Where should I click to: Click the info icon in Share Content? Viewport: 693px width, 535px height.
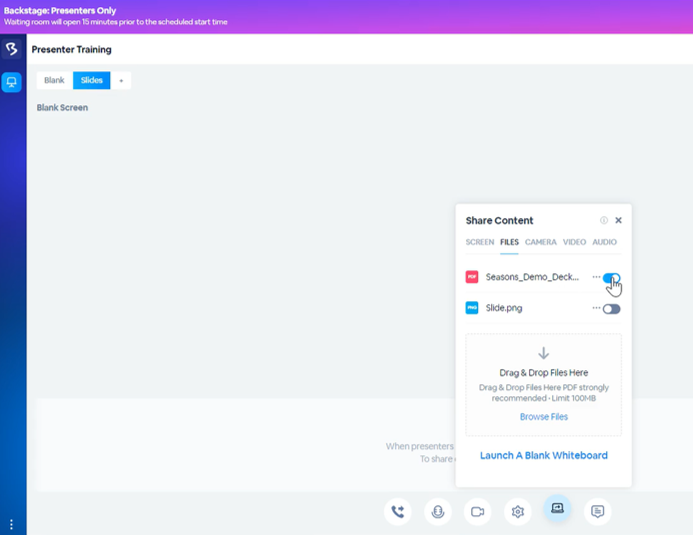point(604,220)
